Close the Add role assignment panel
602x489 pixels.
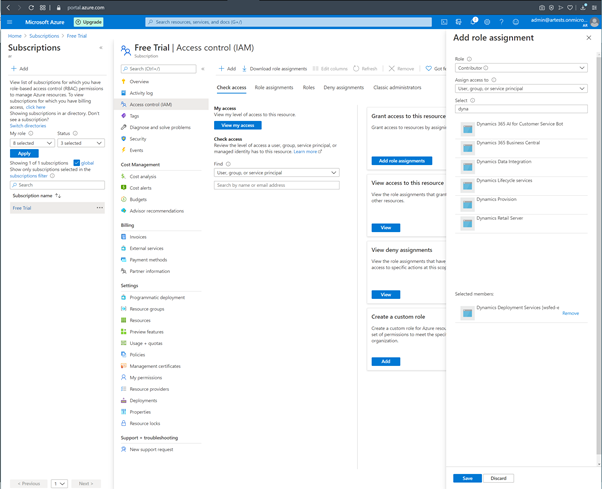590,39
